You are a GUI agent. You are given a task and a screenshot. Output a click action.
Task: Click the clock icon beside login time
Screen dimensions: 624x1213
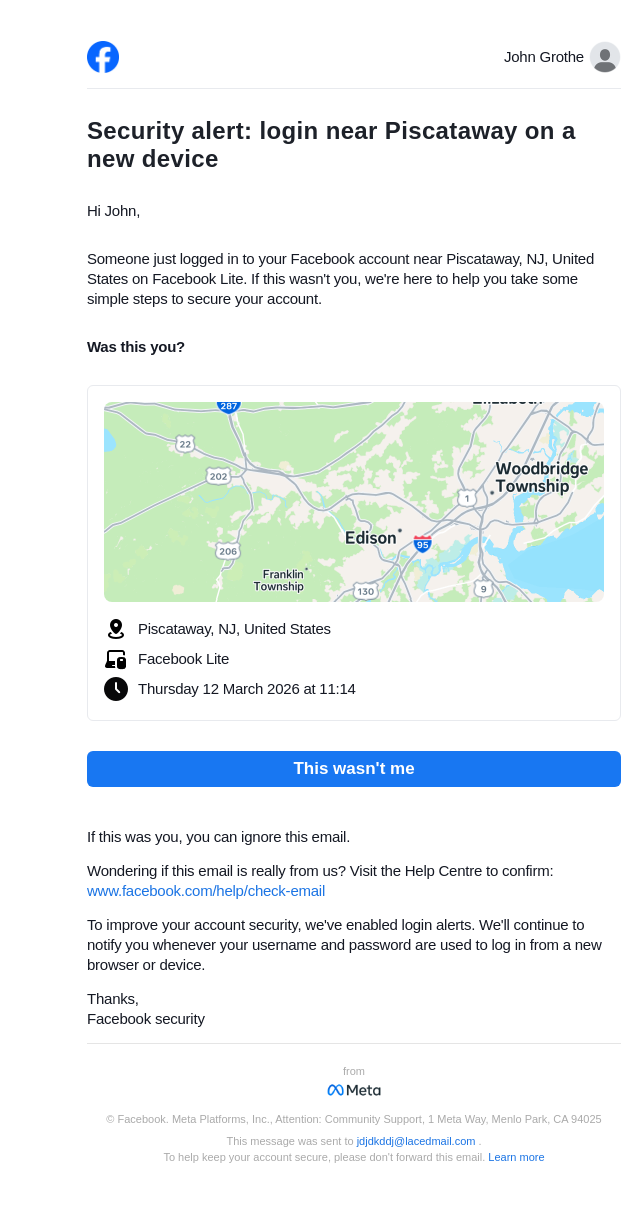coord(116,689)
